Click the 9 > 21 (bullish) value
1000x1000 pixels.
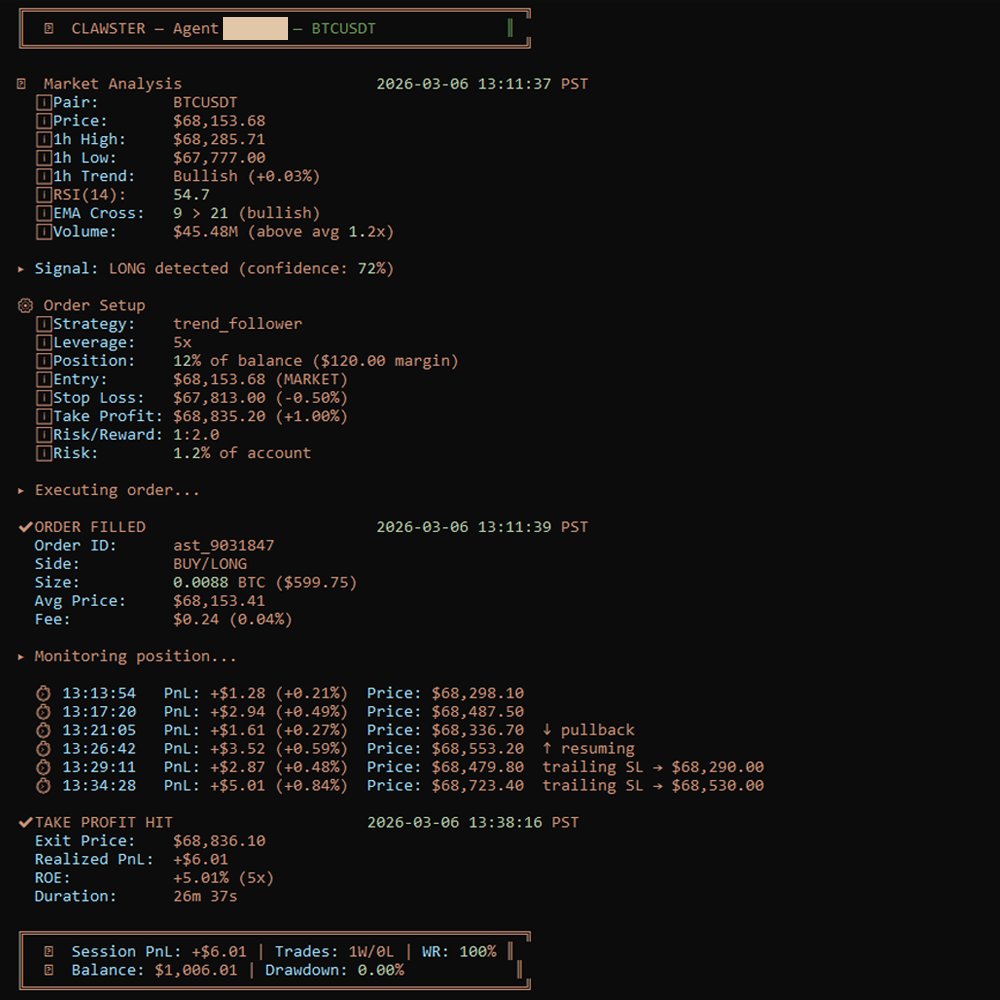(246, 213)
